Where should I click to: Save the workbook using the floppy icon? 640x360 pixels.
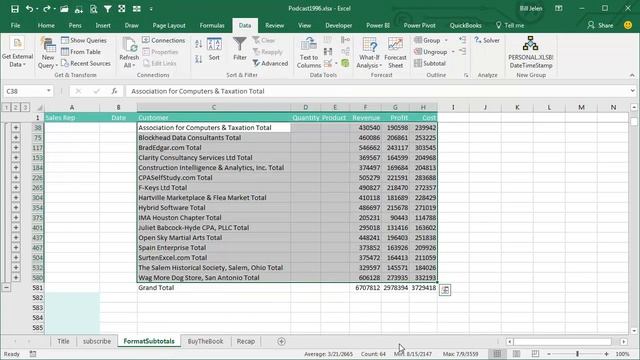(15, 9)
